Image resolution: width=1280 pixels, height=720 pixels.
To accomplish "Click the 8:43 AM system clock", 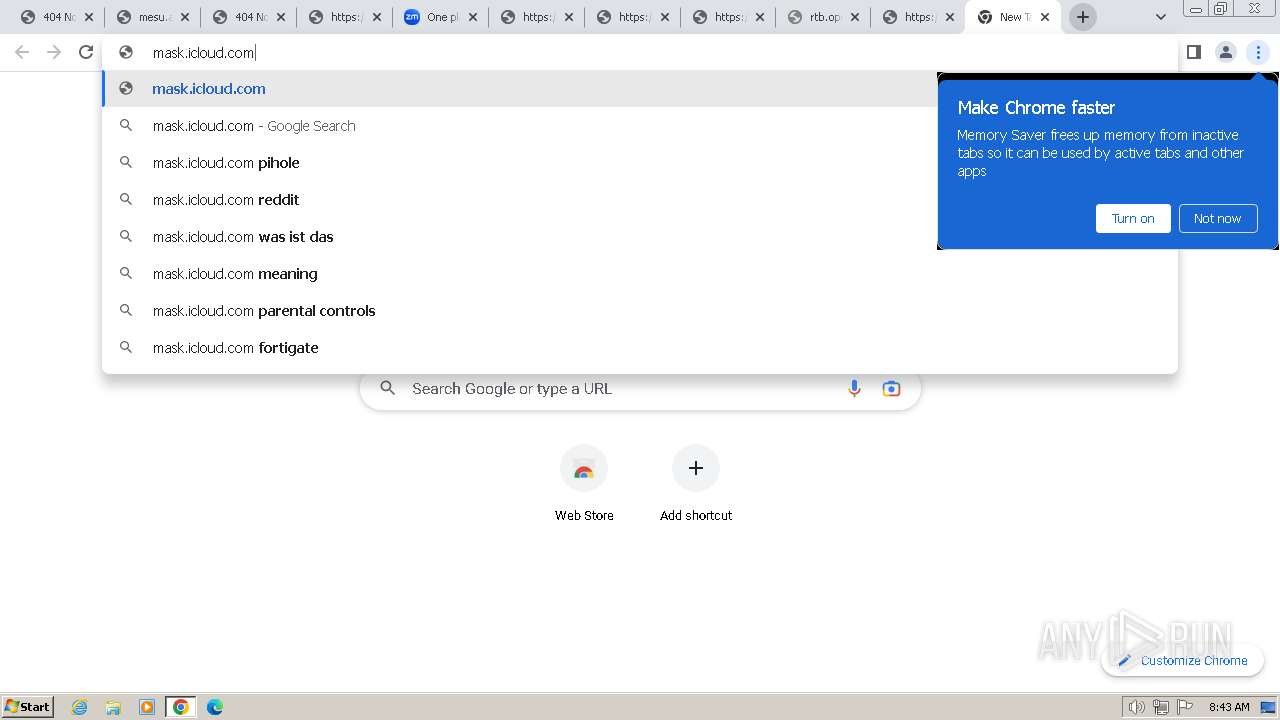I will [x=1229, y=707].
